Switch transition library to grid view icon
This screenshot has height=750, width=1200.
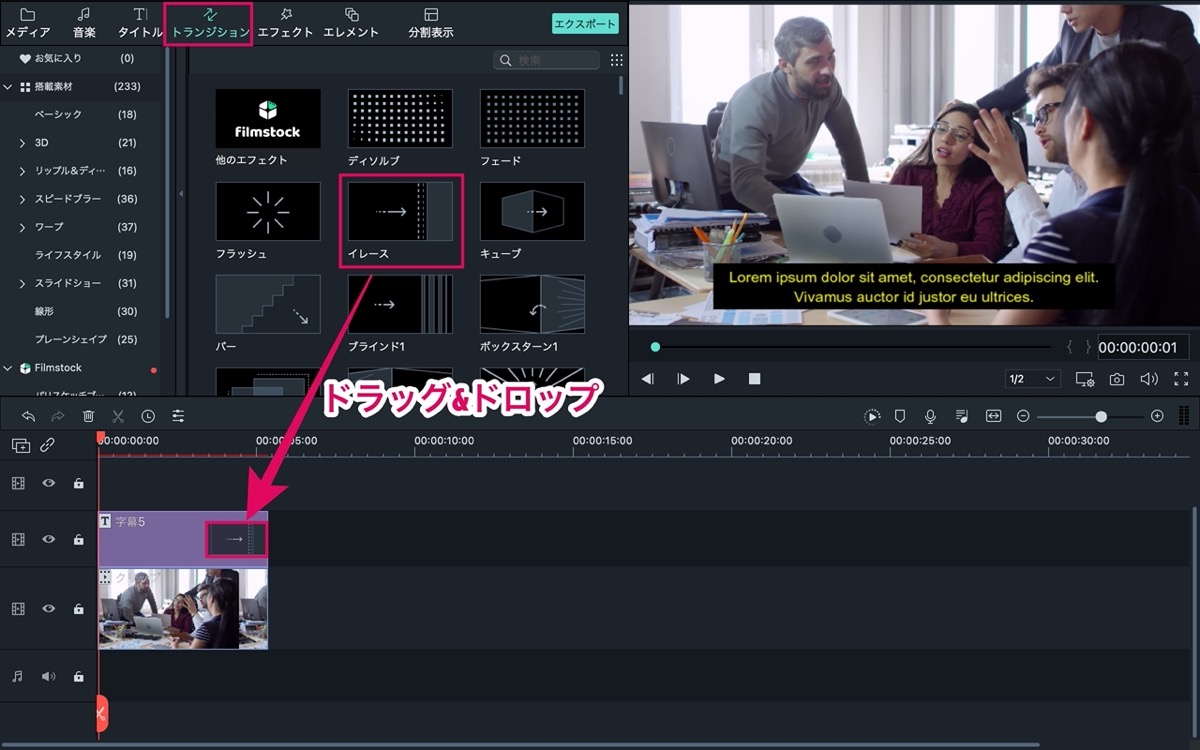click(616, 60)
